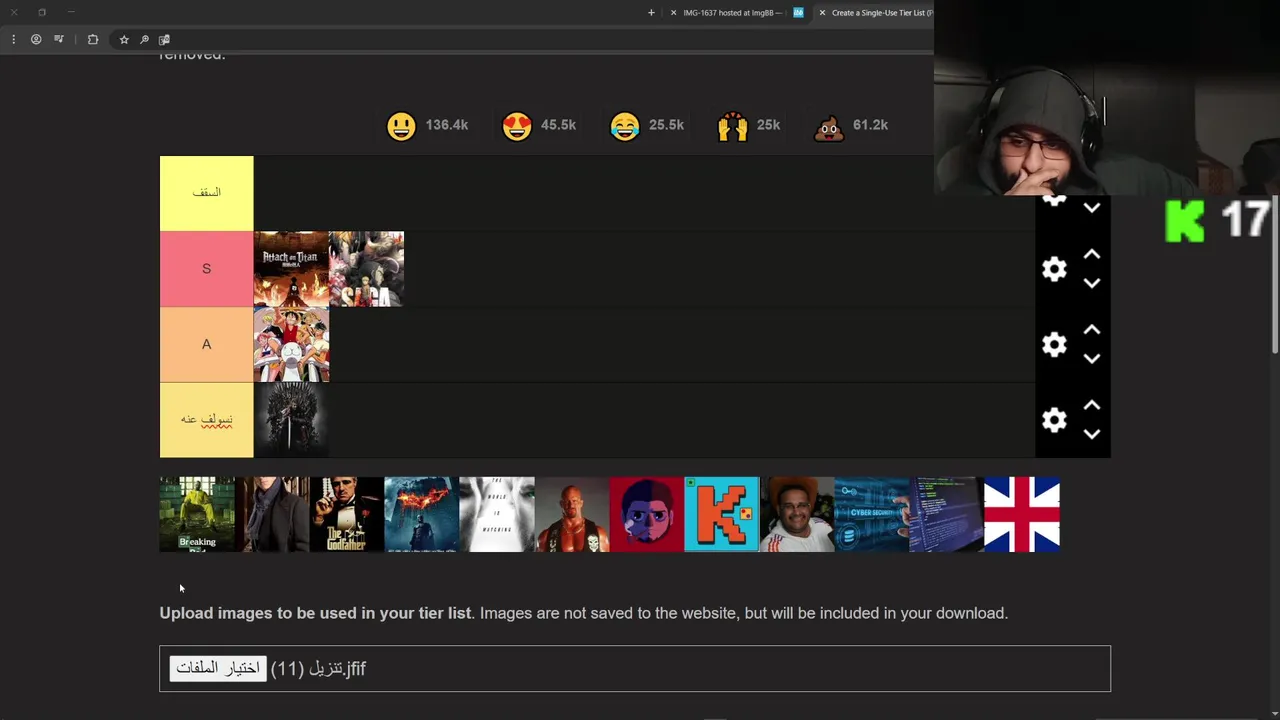Click the yellow نسولف عنه tier label

[206, 420]
